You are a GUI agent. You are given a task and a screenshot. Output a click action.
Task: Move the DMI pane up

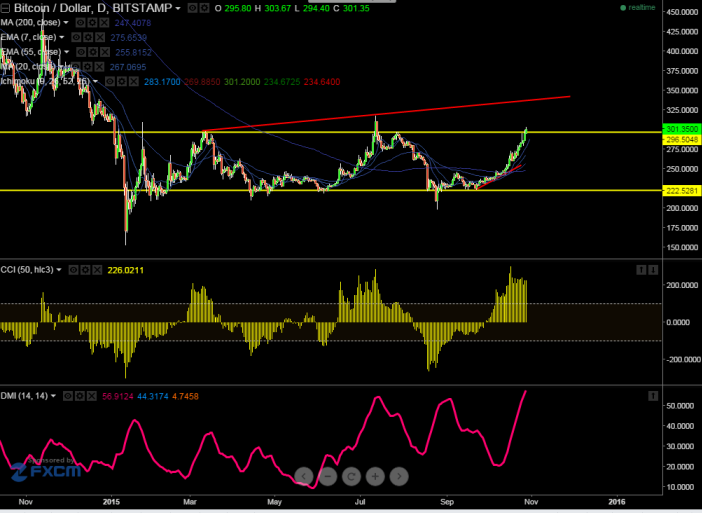click(653, 396)
